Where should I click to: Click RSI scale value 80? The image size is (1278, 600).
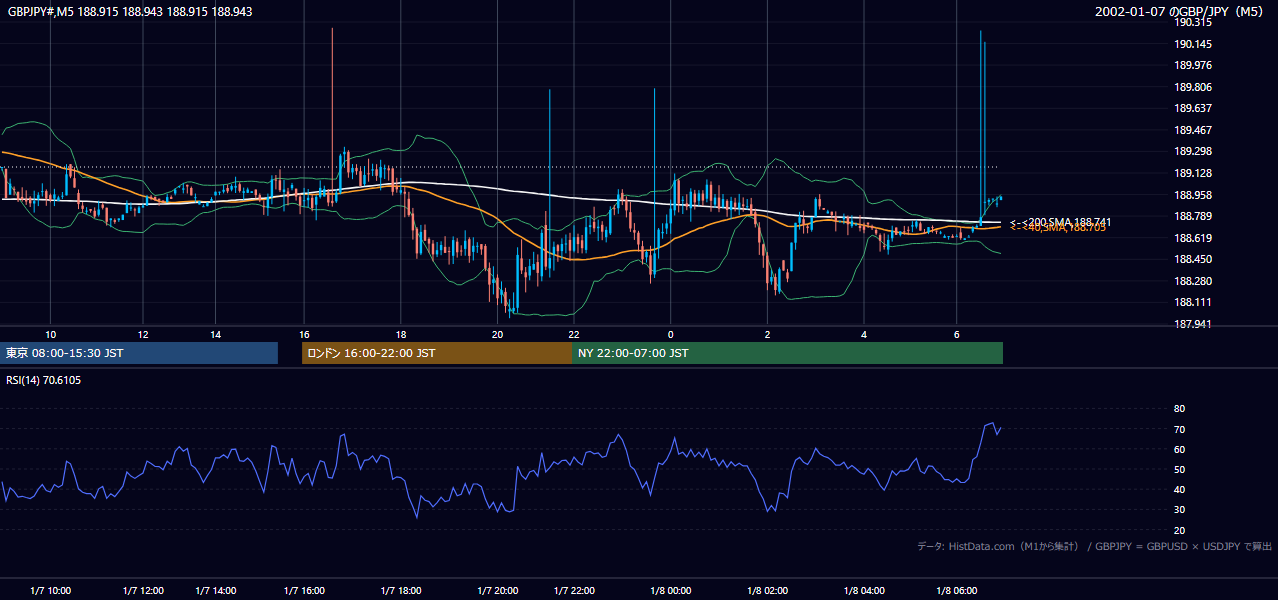[x=1179, y=409]
